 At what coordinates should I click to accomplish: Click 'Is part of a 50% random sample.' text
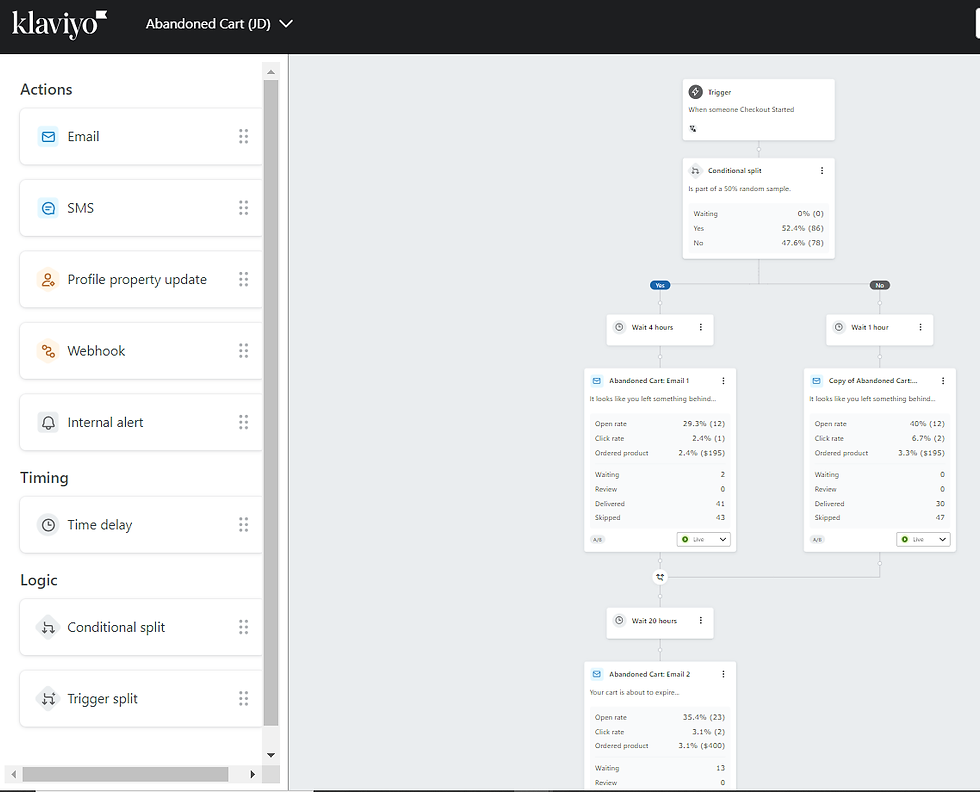[x=739, y=189]
